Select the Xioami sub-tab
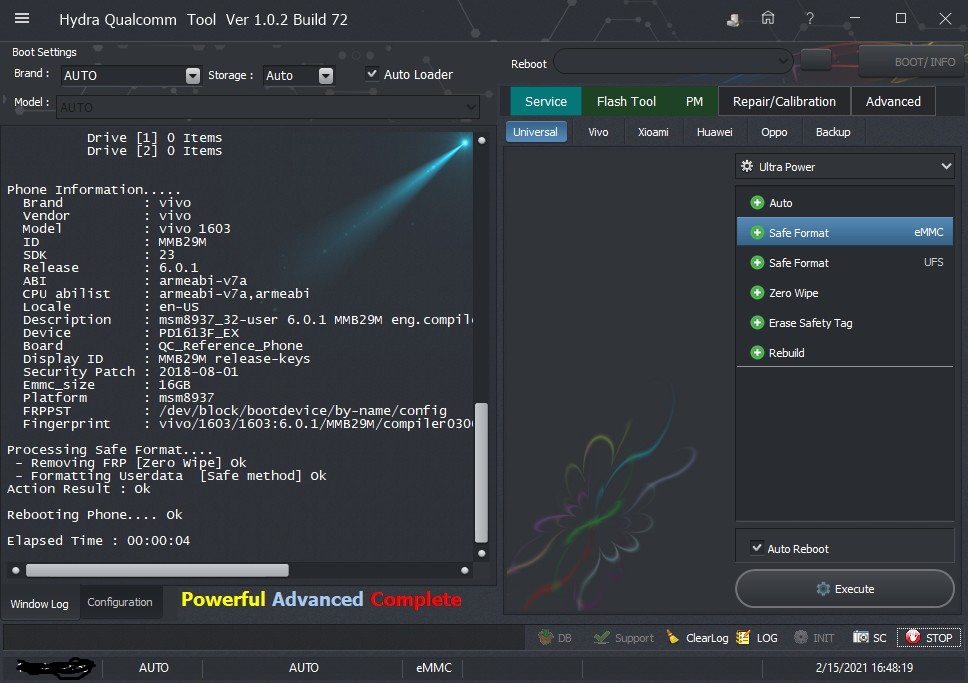This screenshot has height=683, width=968. click(653, 132)
